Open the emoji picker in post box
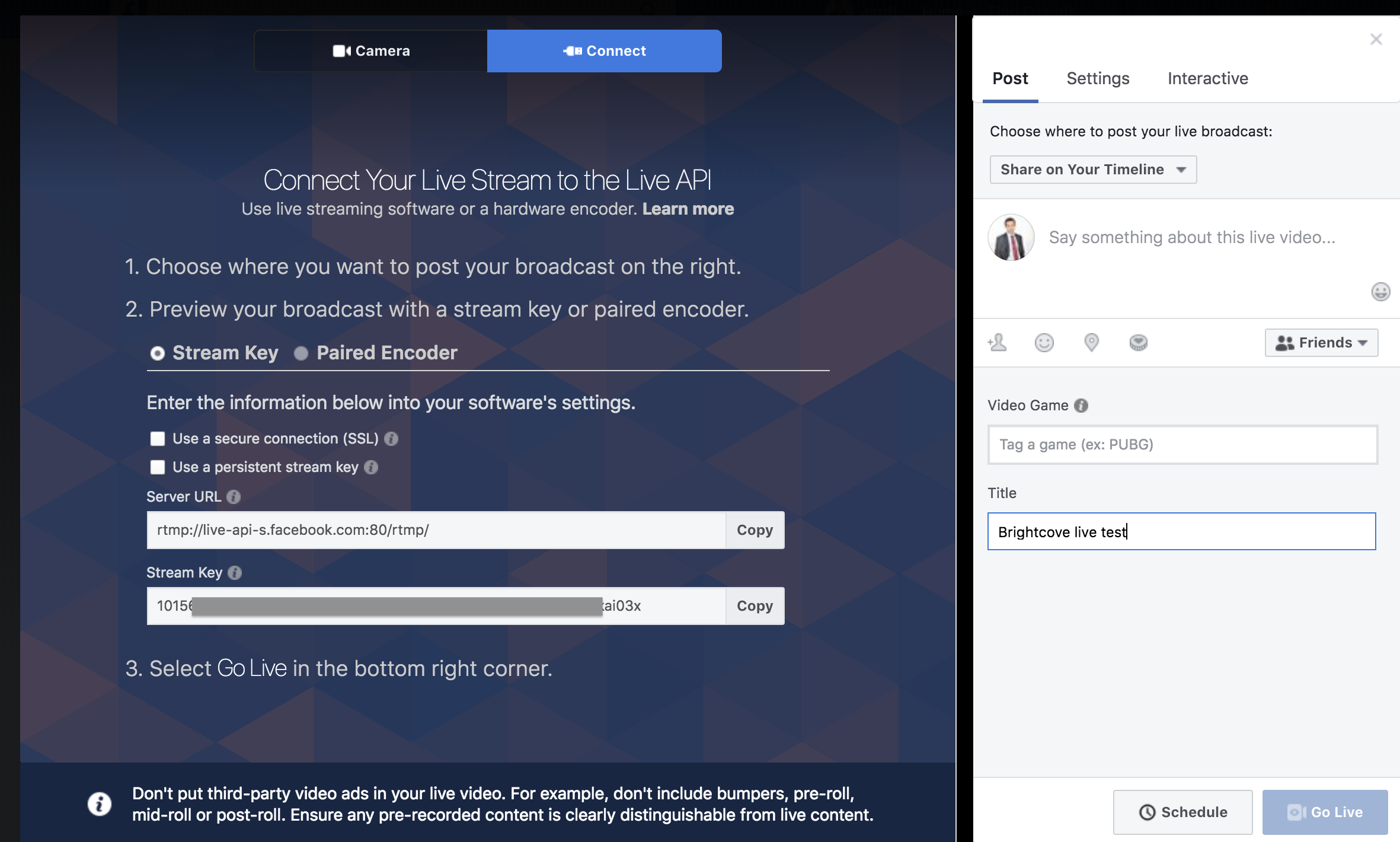Image resolution: width=1400 pixels, height=842 pixels. point(1380,292)
